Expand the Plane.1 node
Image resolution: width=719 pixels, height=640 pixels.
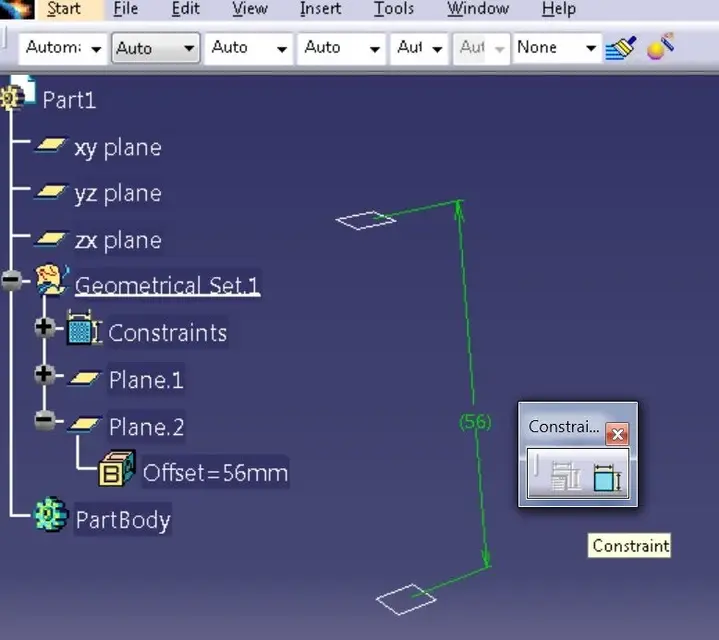point(44,374)
